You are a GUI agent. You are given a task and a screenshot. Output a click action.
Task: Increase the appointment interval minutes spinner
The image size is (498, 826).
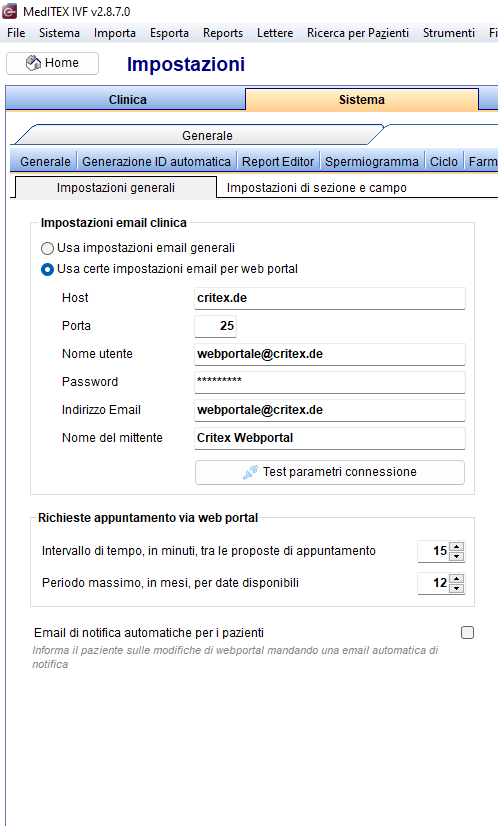coord(457,546)
